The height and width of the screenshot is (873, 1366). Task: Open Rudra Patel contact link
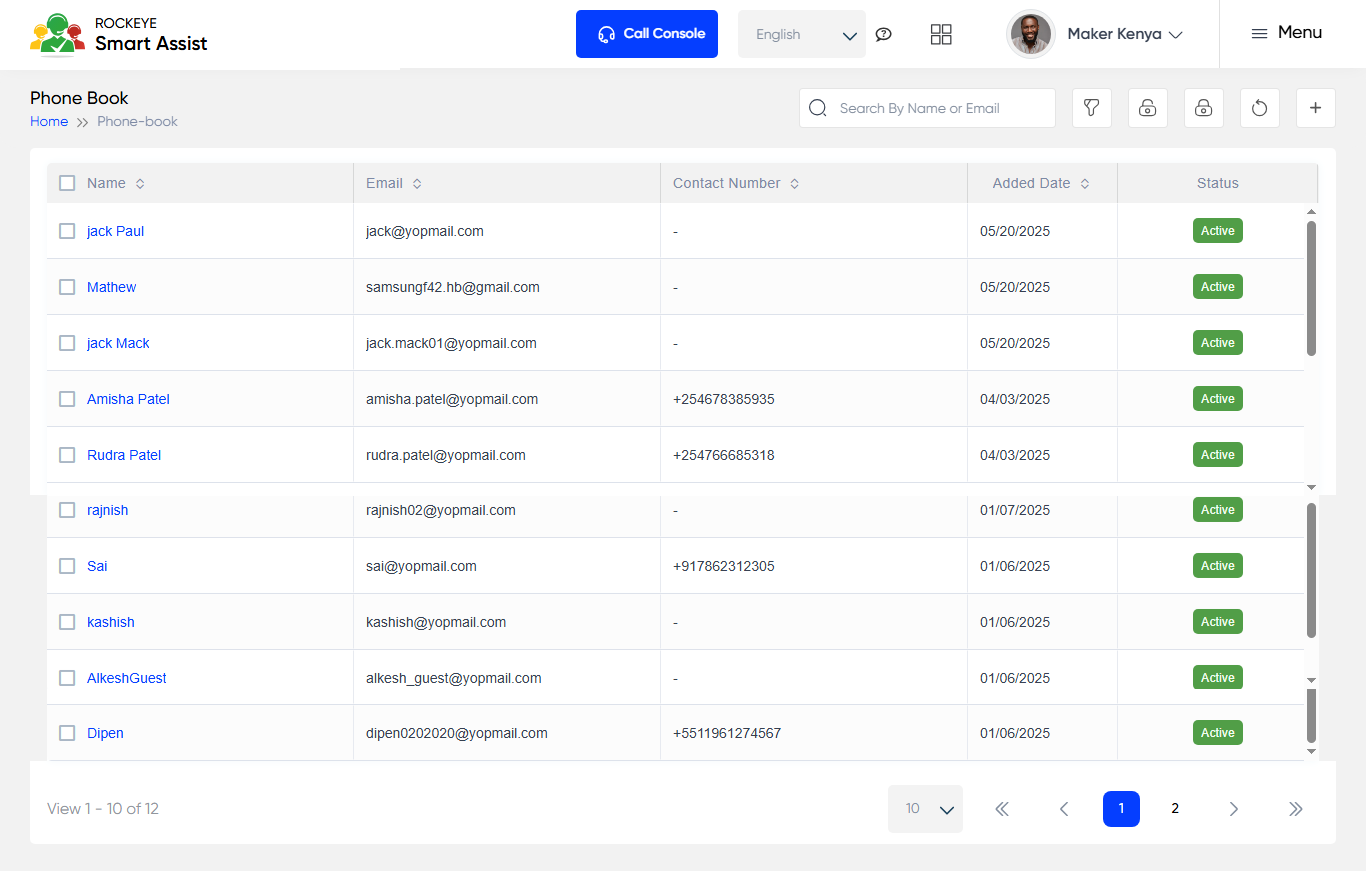coord(124,455)
